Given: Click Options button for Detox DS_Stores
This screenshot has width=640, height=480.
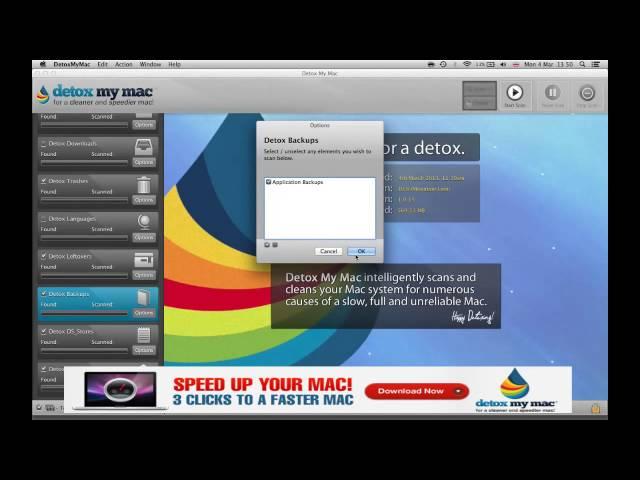Looking at the screenshot, I should click(x=144, y=350).
